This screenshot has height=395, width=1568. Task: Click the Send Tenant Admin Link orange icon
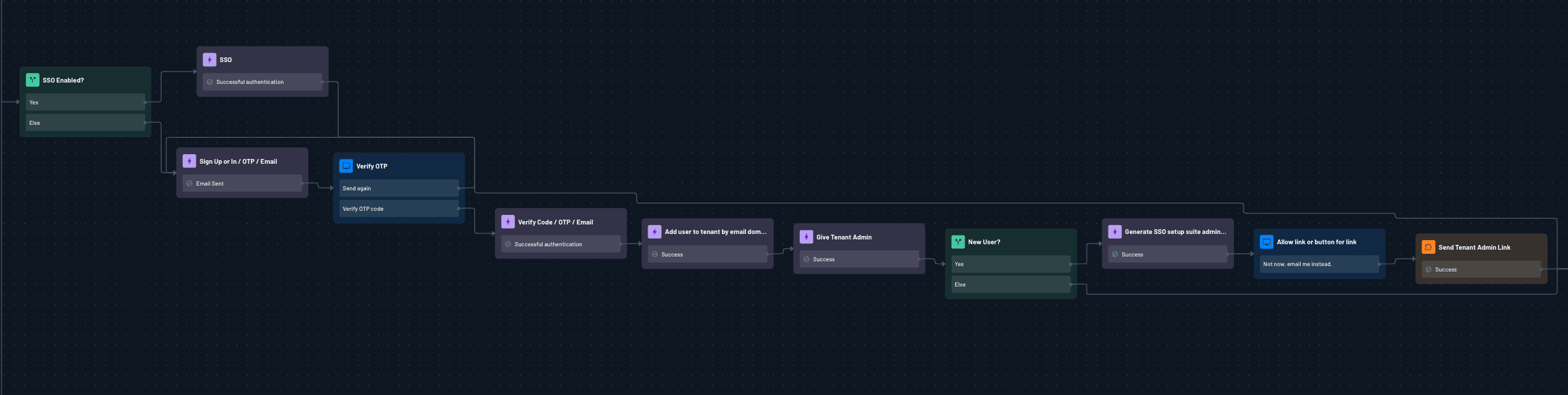pyautogui.click(x=1428, y=247)
